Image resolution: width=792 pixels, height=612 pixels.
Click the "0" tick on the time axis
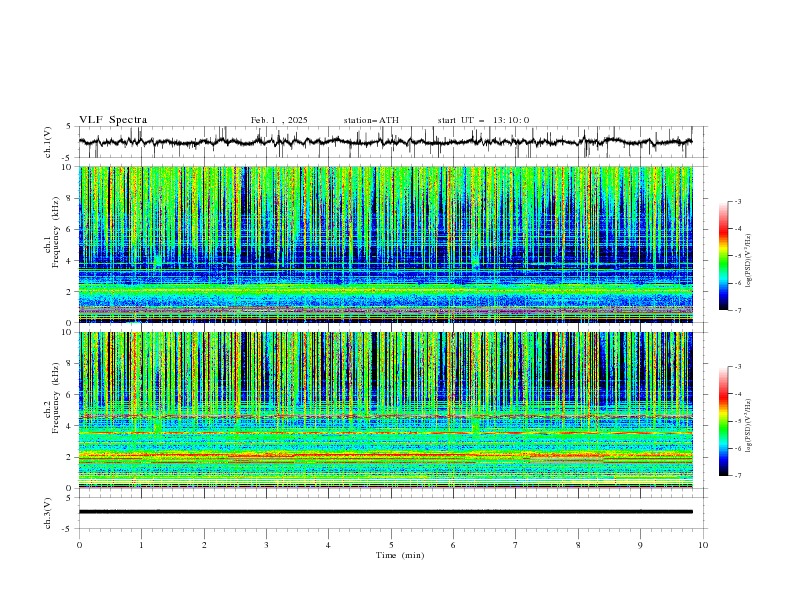79,545
